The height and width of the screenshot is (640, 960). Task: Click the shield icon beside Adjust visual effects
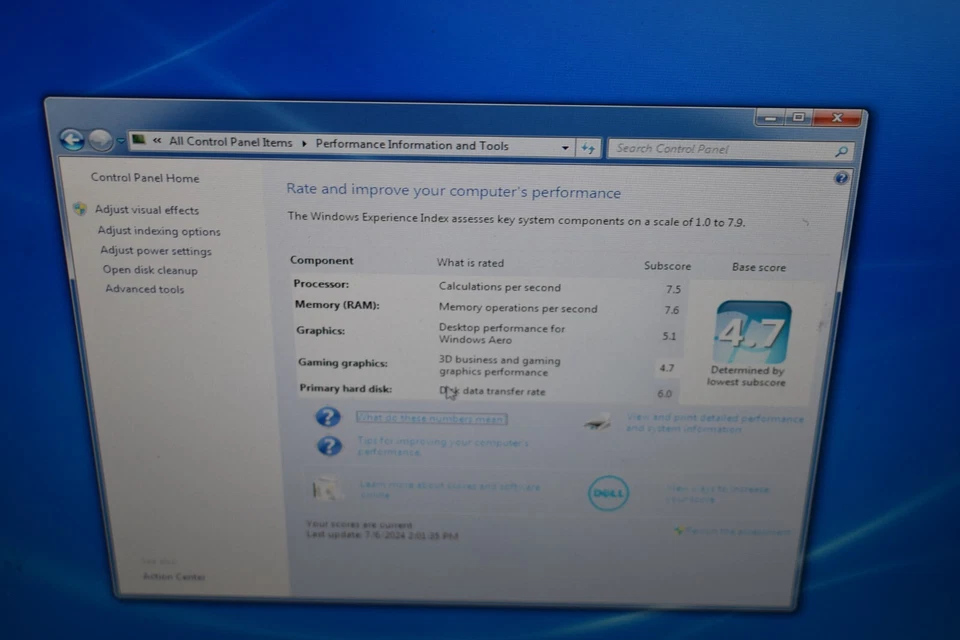coord(80,210)
